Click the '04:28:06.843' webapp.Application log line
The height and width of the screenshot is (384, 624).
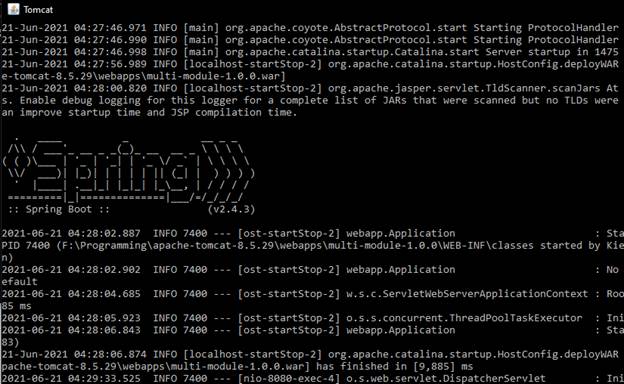tap(312, 330)
